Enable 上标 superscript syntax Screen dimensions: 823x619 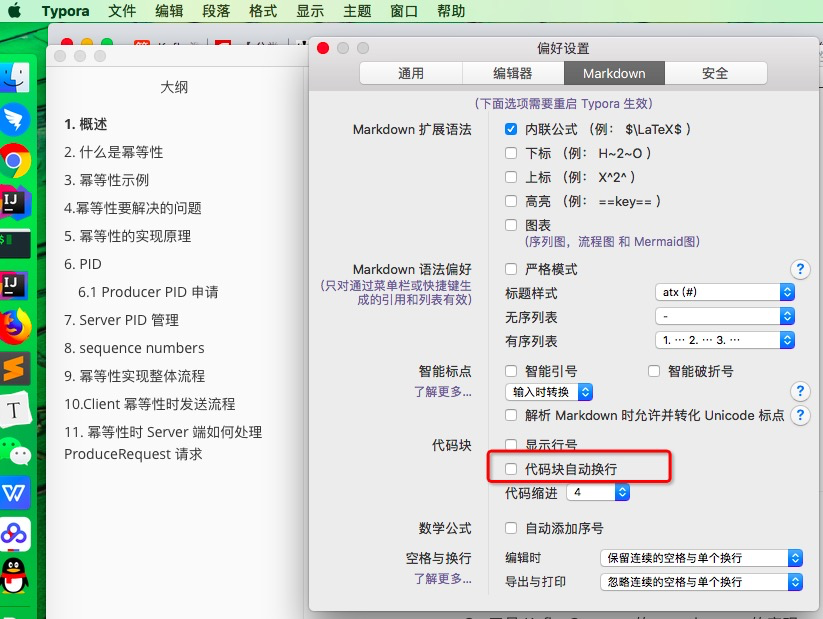(x=511, y=177)
